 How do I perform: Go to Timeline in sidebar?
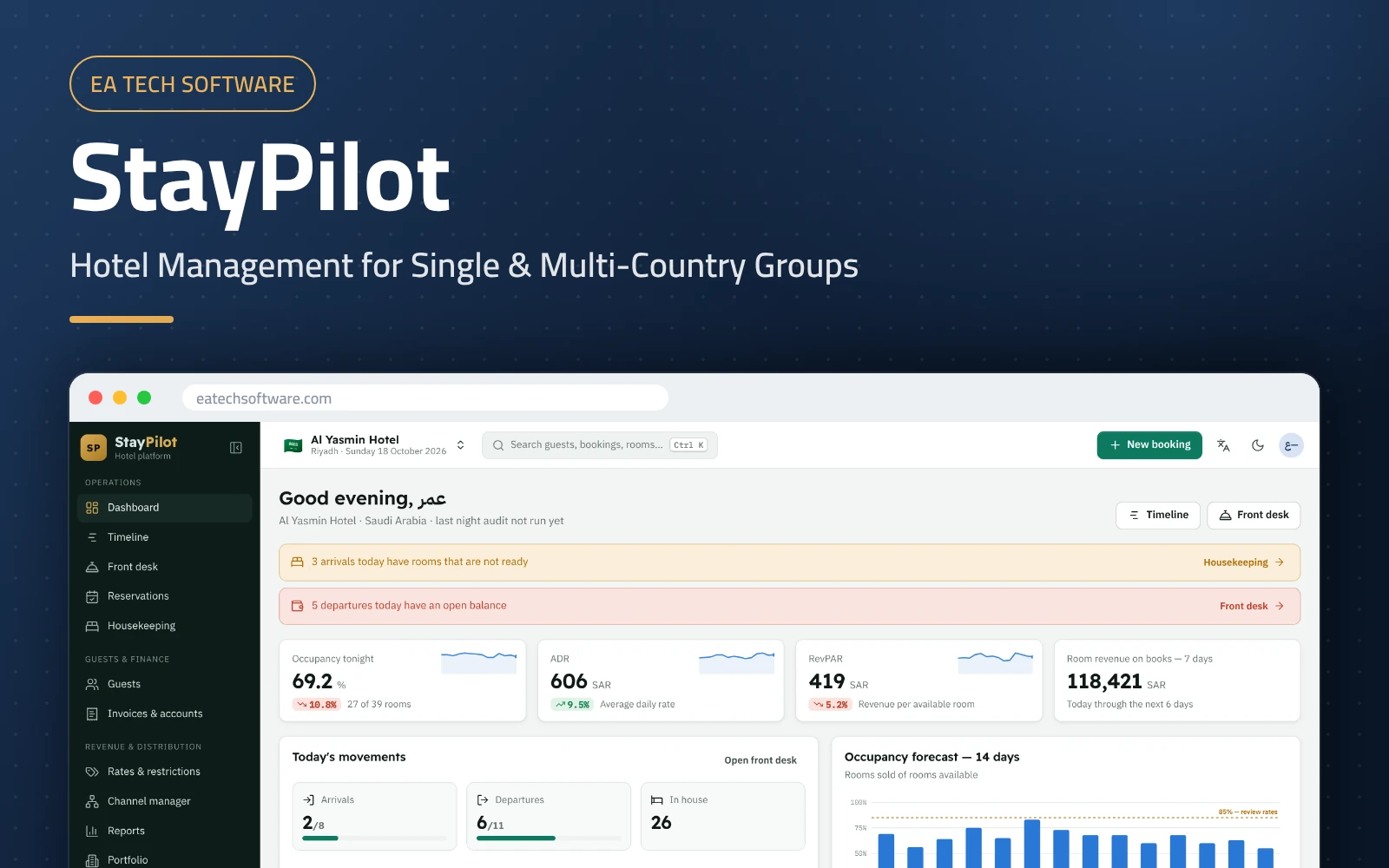165,537
